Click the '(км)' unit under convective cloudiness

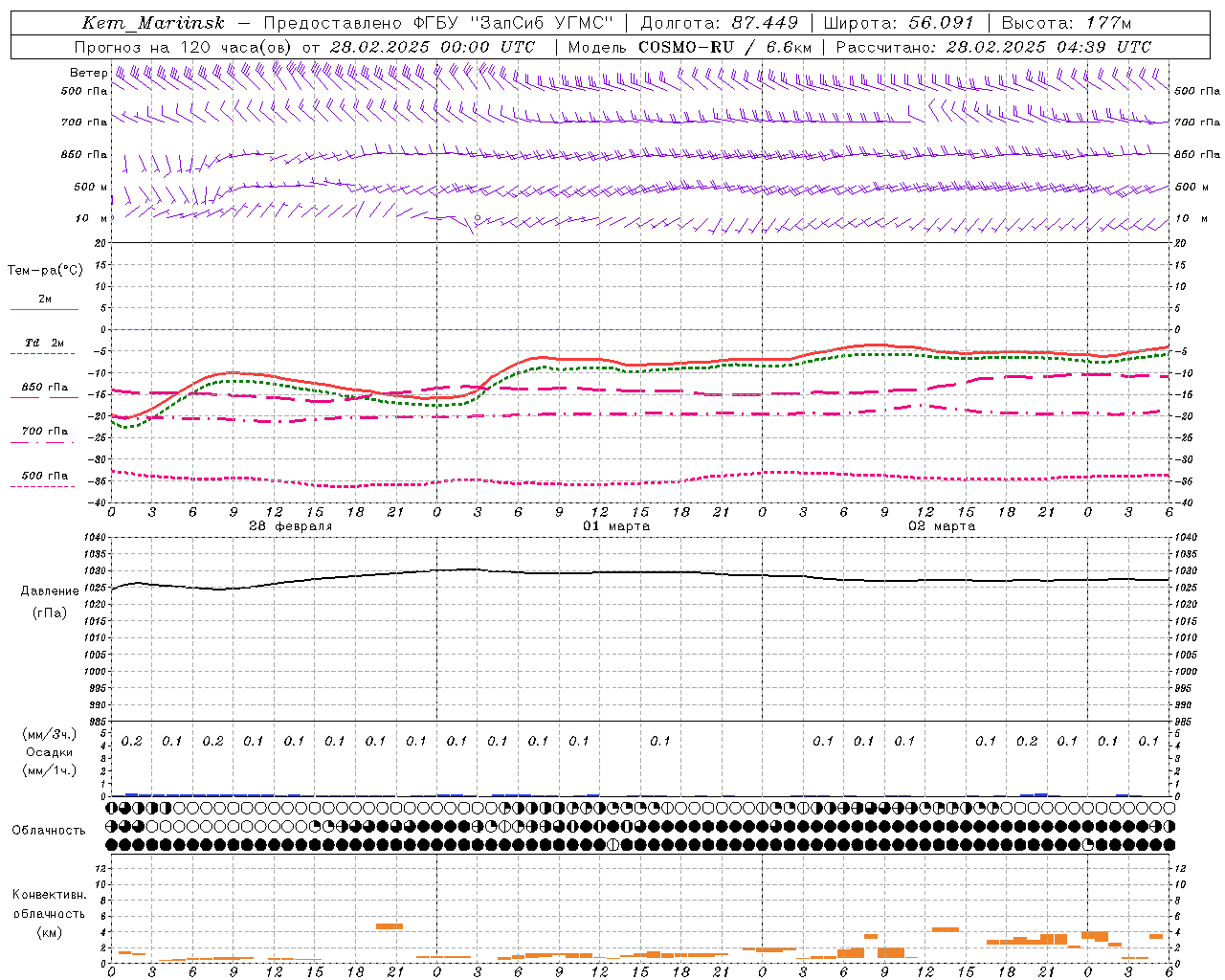50,932
